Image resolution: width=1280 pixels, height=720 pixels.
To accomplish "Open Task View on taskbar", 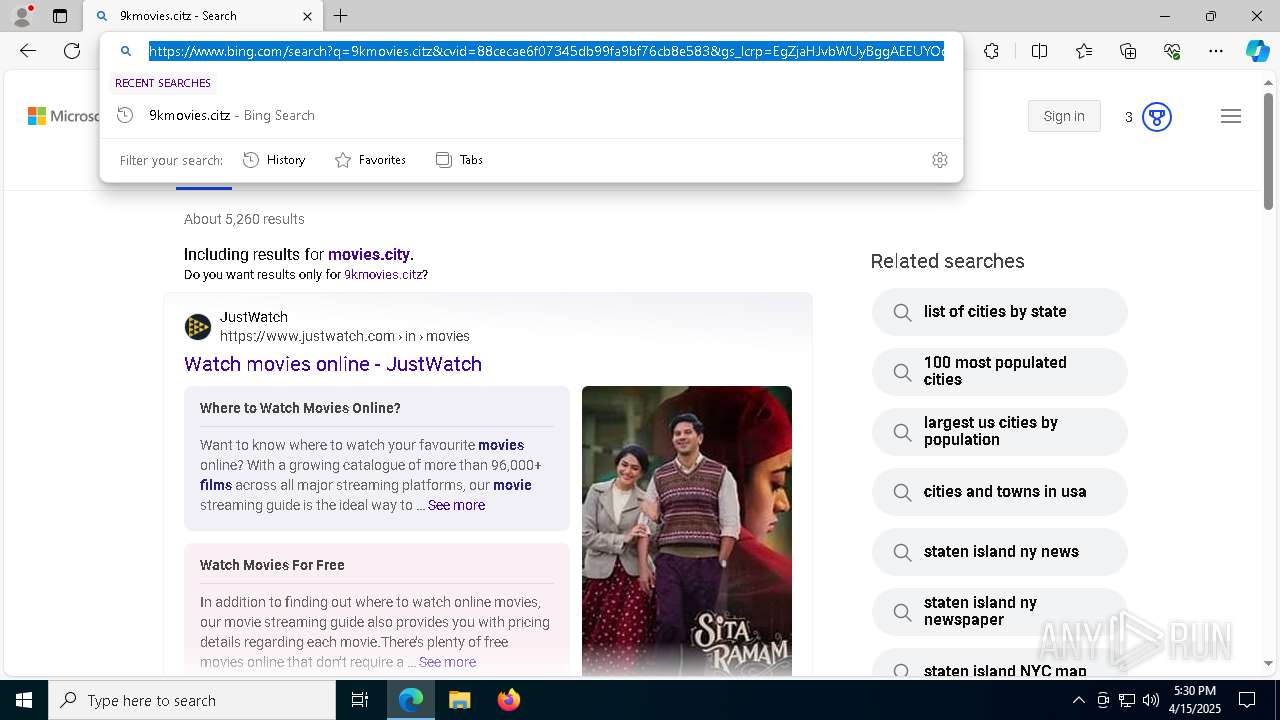I will [360, 700].
